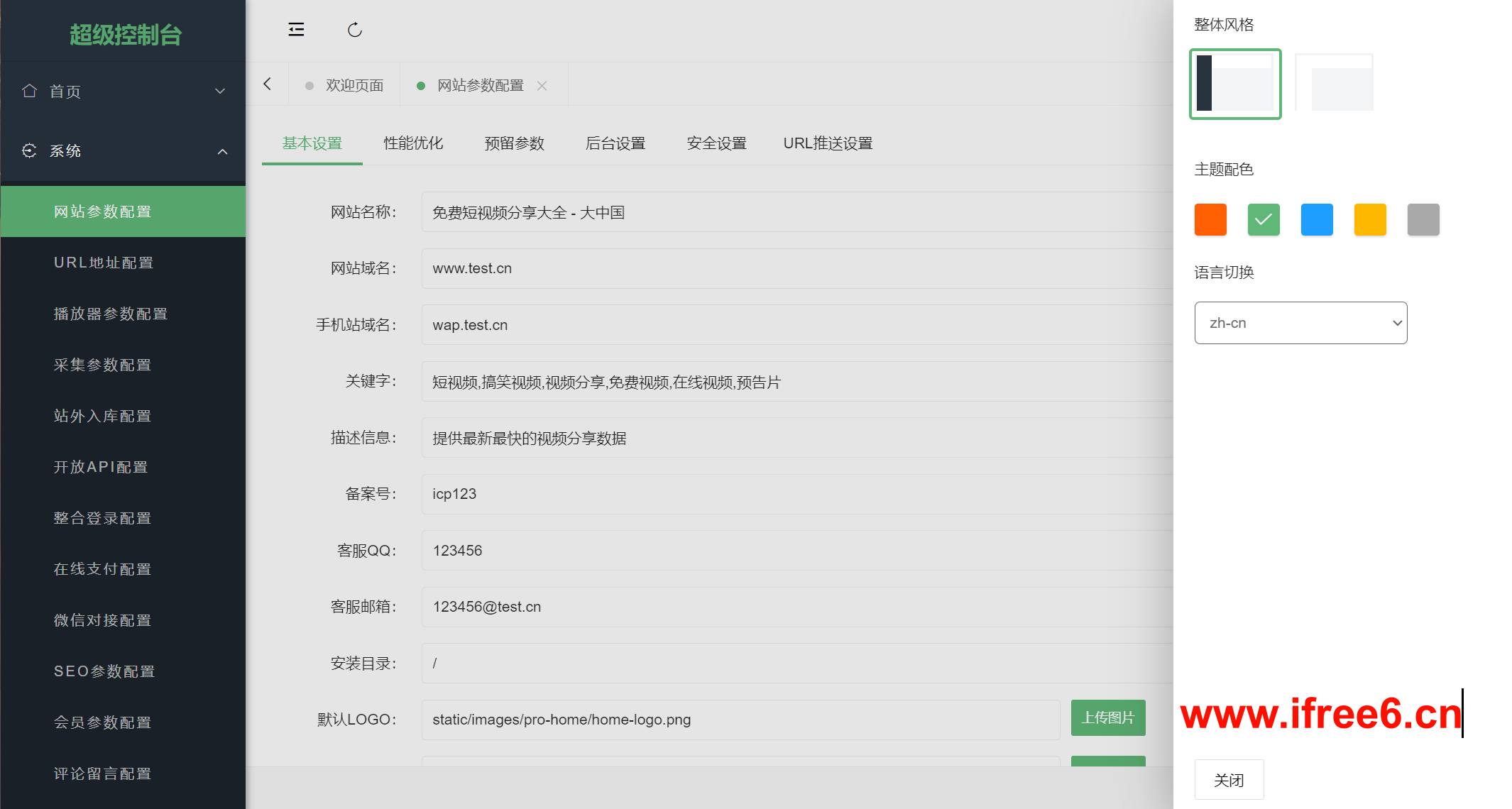Click the 系统 system icon in sidebar
Image resolution: width=1512 pixels, height=809 pixels.
(29, 150)
